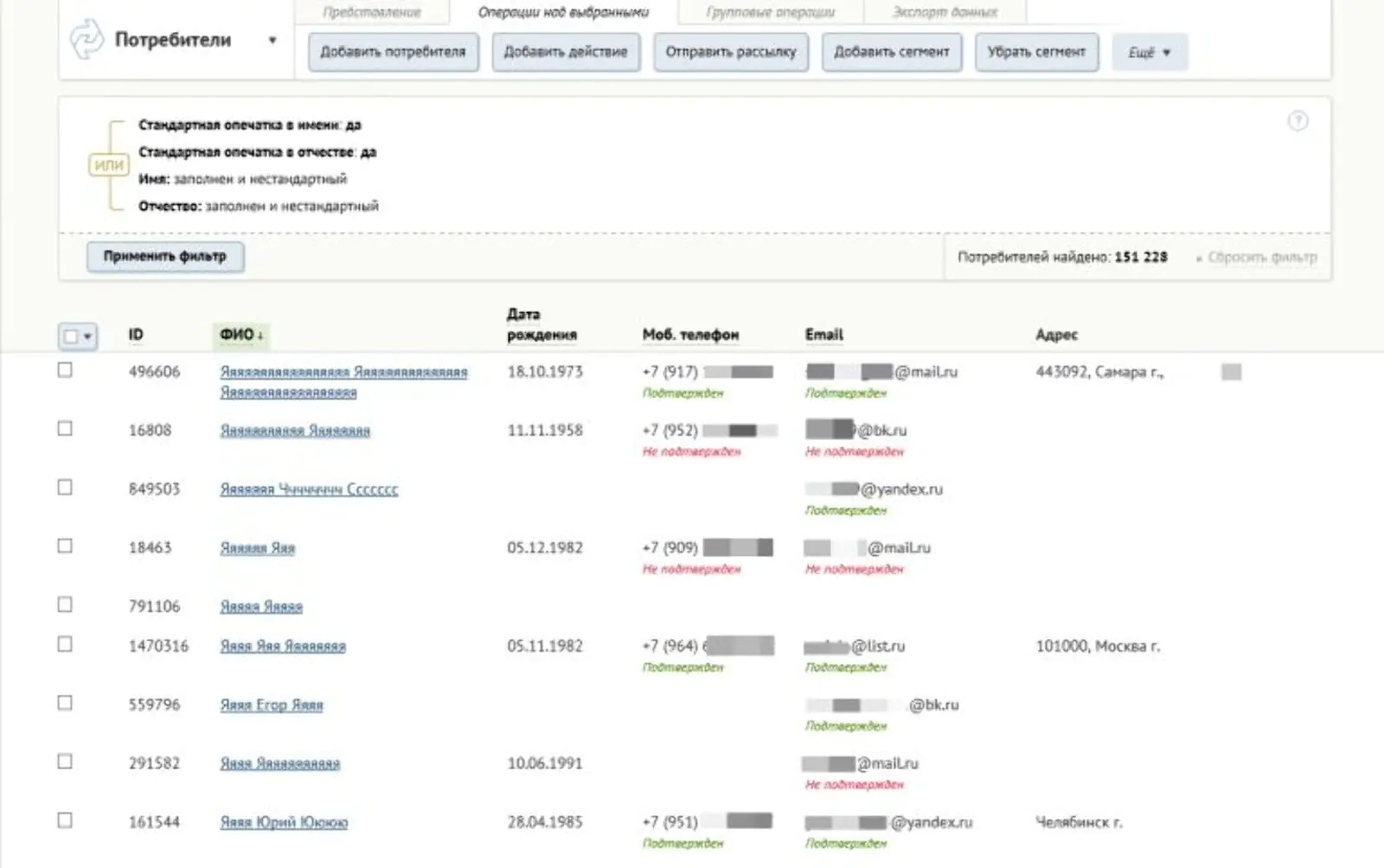The image size is (1384, 868).
Task: Click birth date 05.12.1982
Action: click(x=545, y=548)
